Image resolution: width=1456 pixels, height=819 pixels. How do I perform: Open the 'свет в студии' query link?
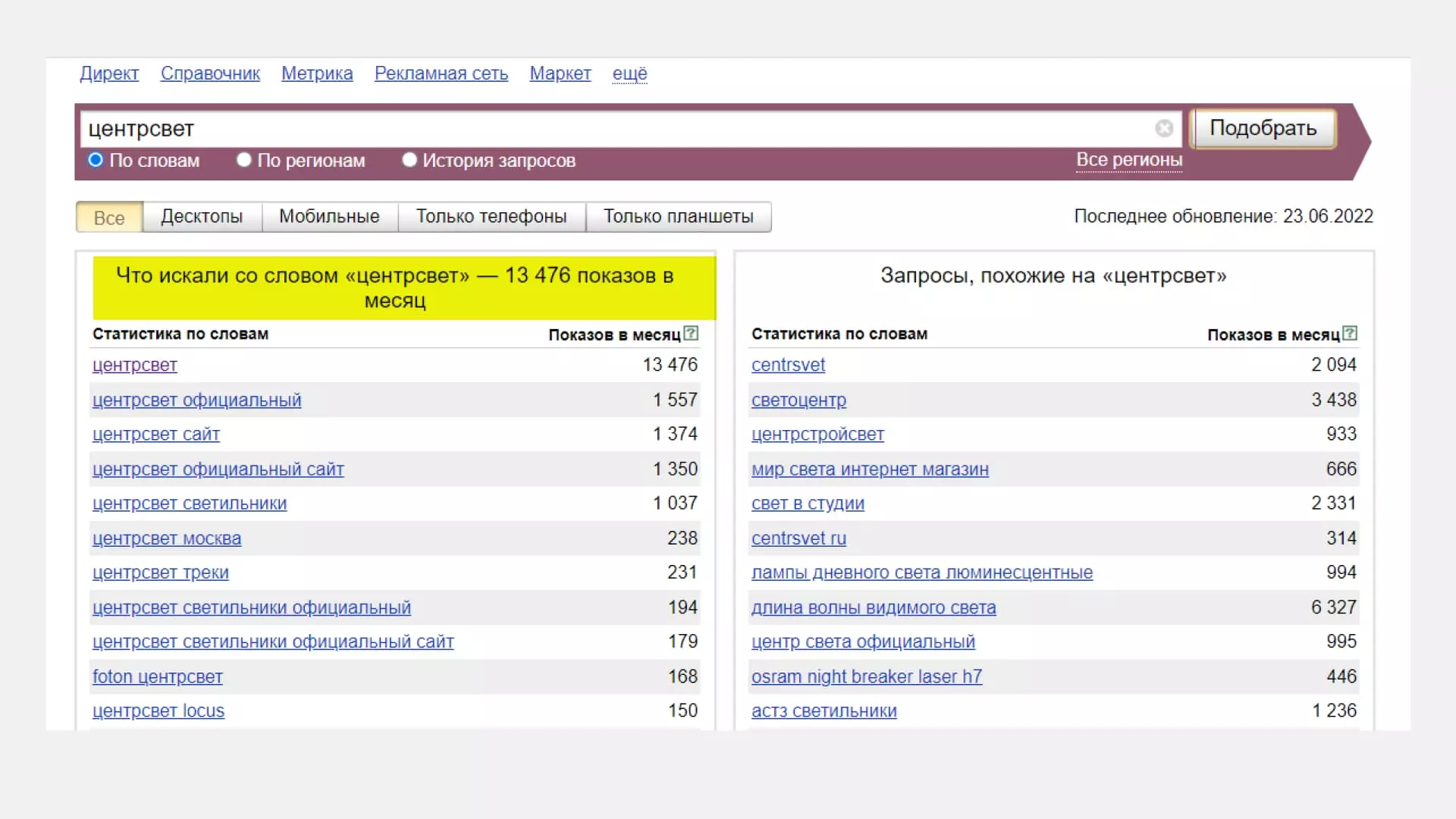808,504
